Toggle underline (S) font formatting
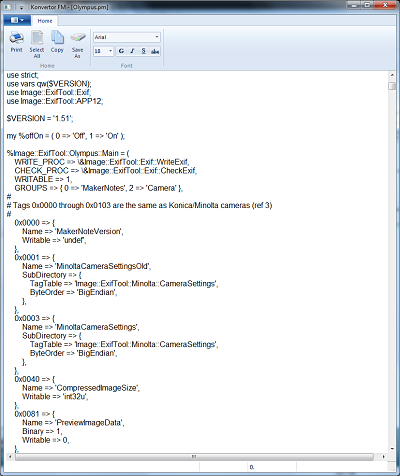The image size is (400, 476). pos(143,51)
